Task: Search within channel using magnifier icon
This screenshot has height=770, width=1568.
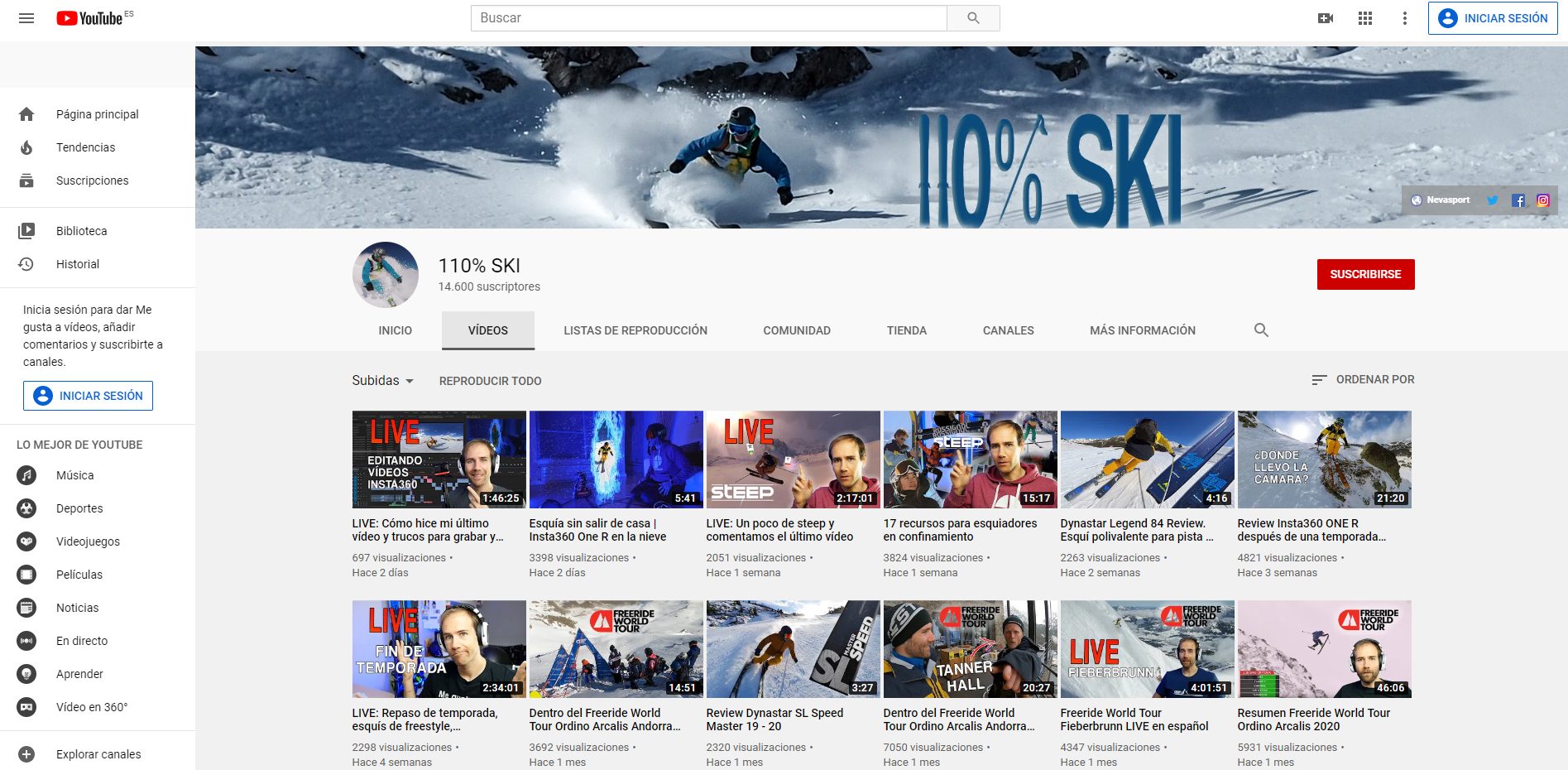Action: (x=1261, y=330)
